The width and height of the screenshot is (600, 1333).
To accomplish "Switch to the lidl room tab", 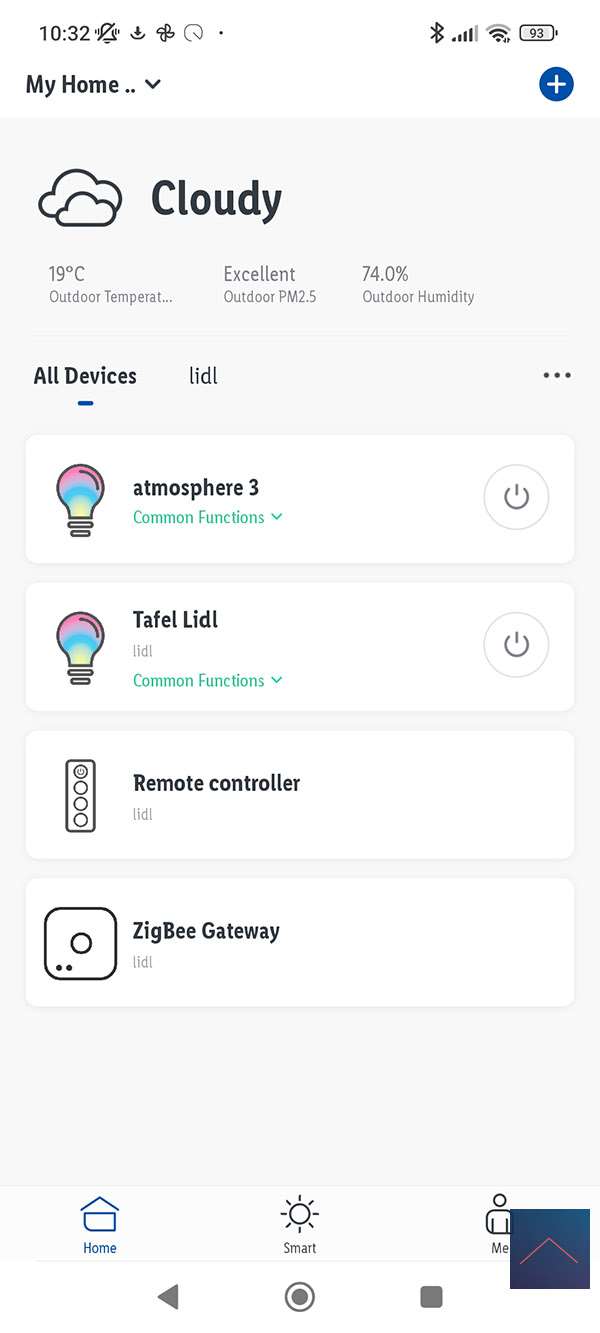I will pyautogui.click(x=203, y=376).
